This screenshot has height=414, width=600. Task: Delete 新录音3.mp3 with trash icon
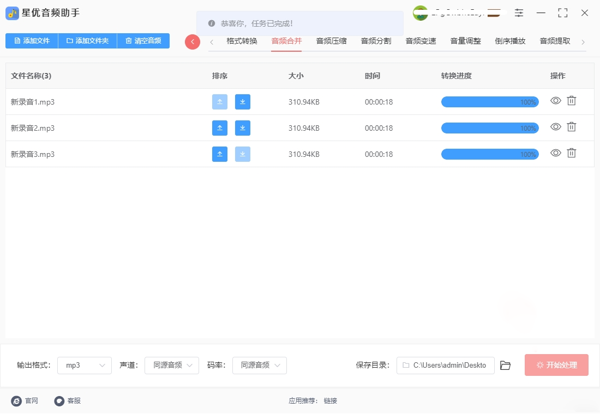[572, 153]
